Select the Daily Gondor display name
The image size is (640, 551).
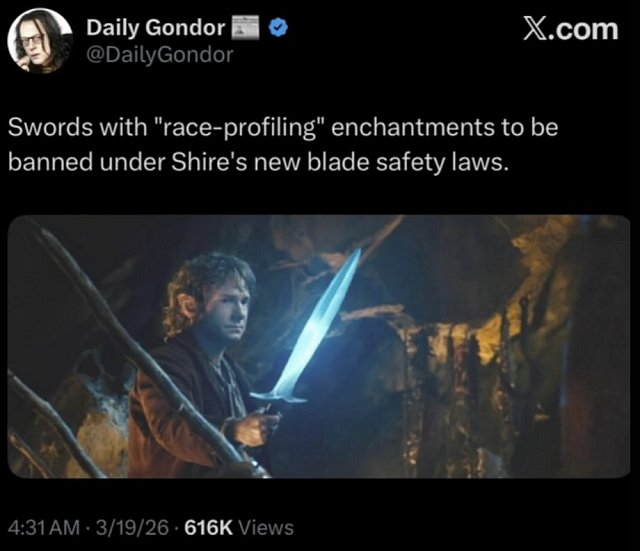pyautogui.click(x=156, y=28)
